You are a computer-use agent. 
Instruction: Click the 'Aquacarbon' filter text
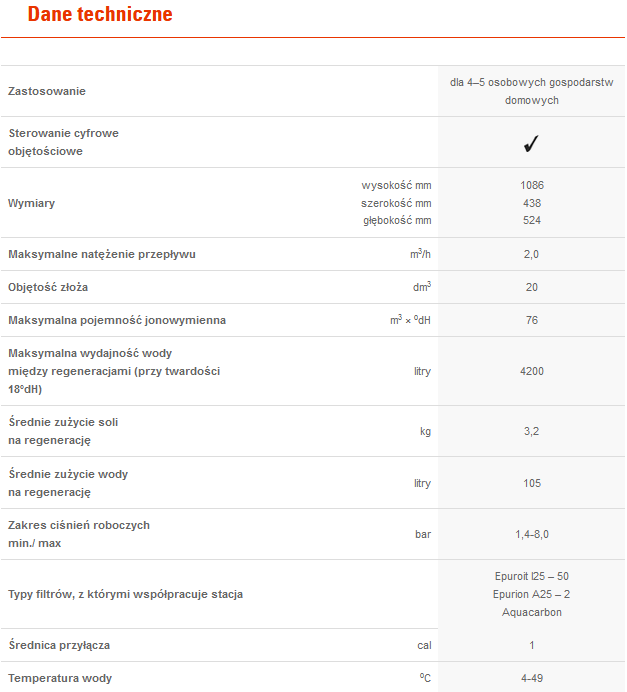click(x=532, y=612)
